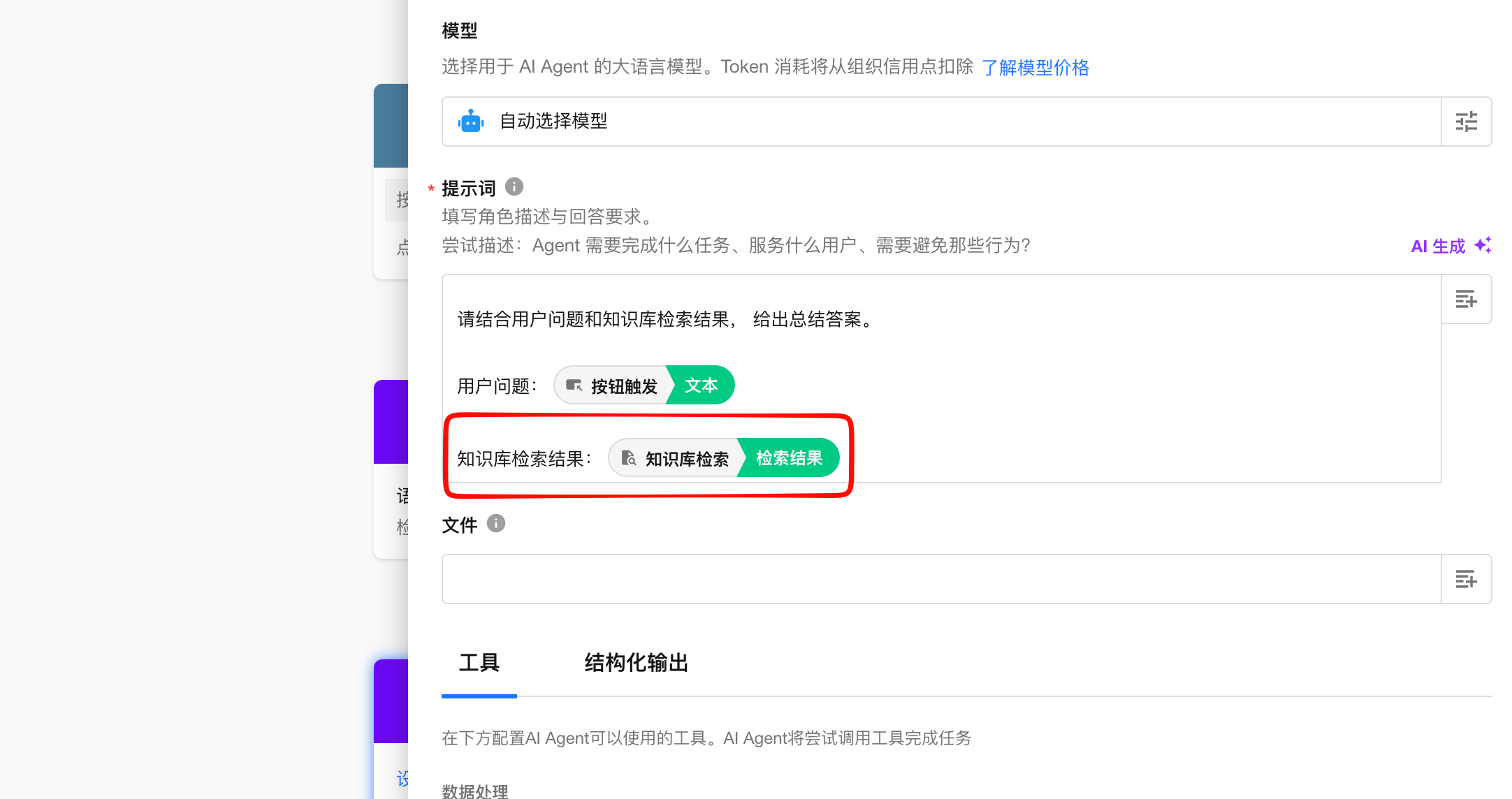Image resolution: width=1512 pixels, height=799 pixels.
Task: Click insert-variable icon beside the 文件 field
Action: tap(1466, 579)
